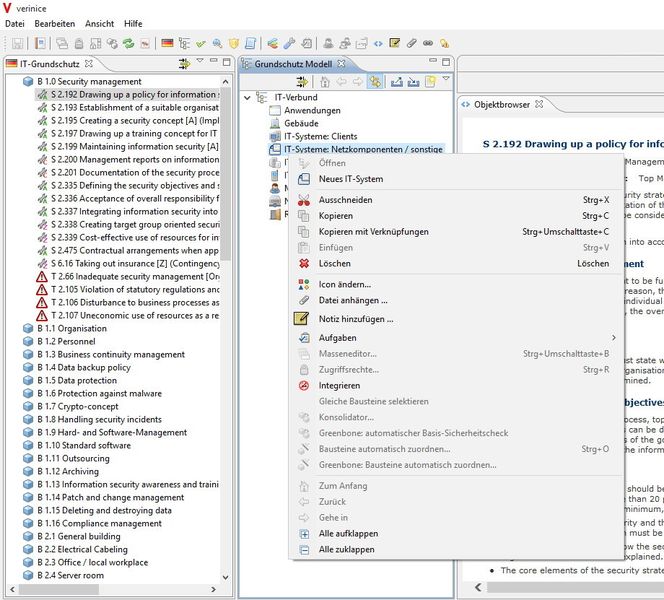The height and width of the screenshot is (600, 664).
Task: Click the colorful chart toolbar icon
Action: [273, 43]
